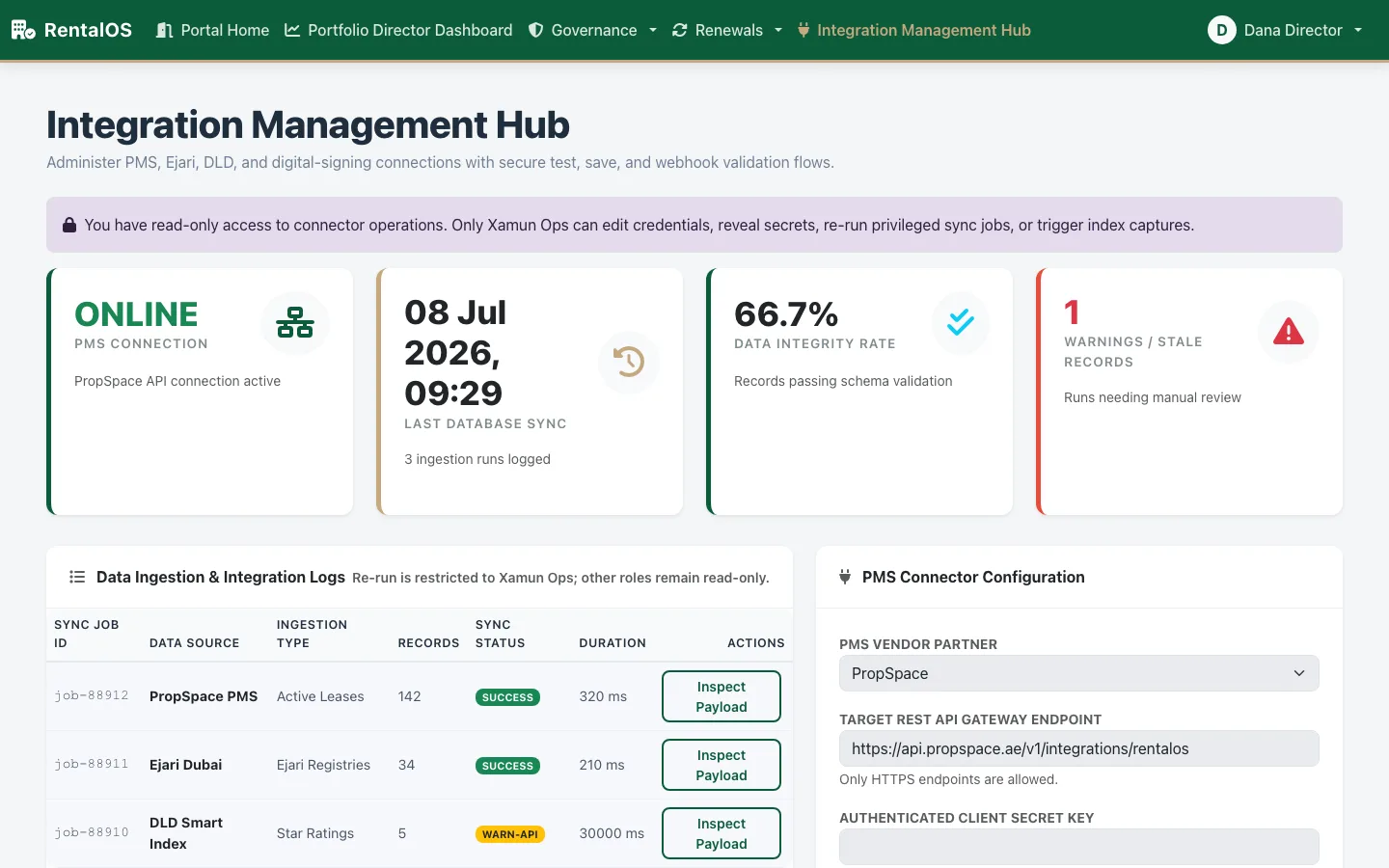Click the 320 ms duration value

pyautogui.click(x=603, y=696)
